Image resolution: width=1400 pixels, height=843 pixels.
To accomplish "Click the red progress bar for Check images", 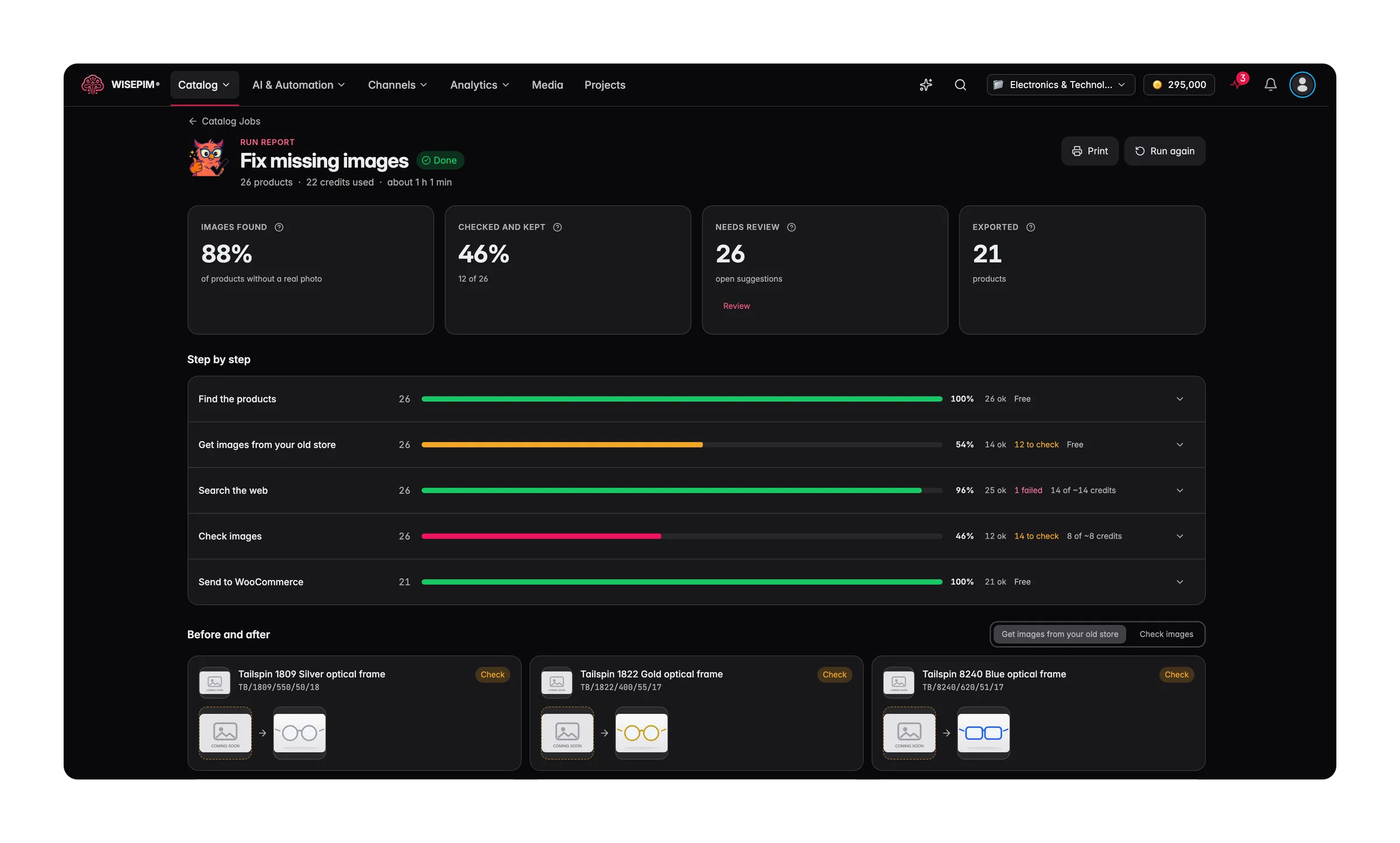I will [x=541, y=536].
